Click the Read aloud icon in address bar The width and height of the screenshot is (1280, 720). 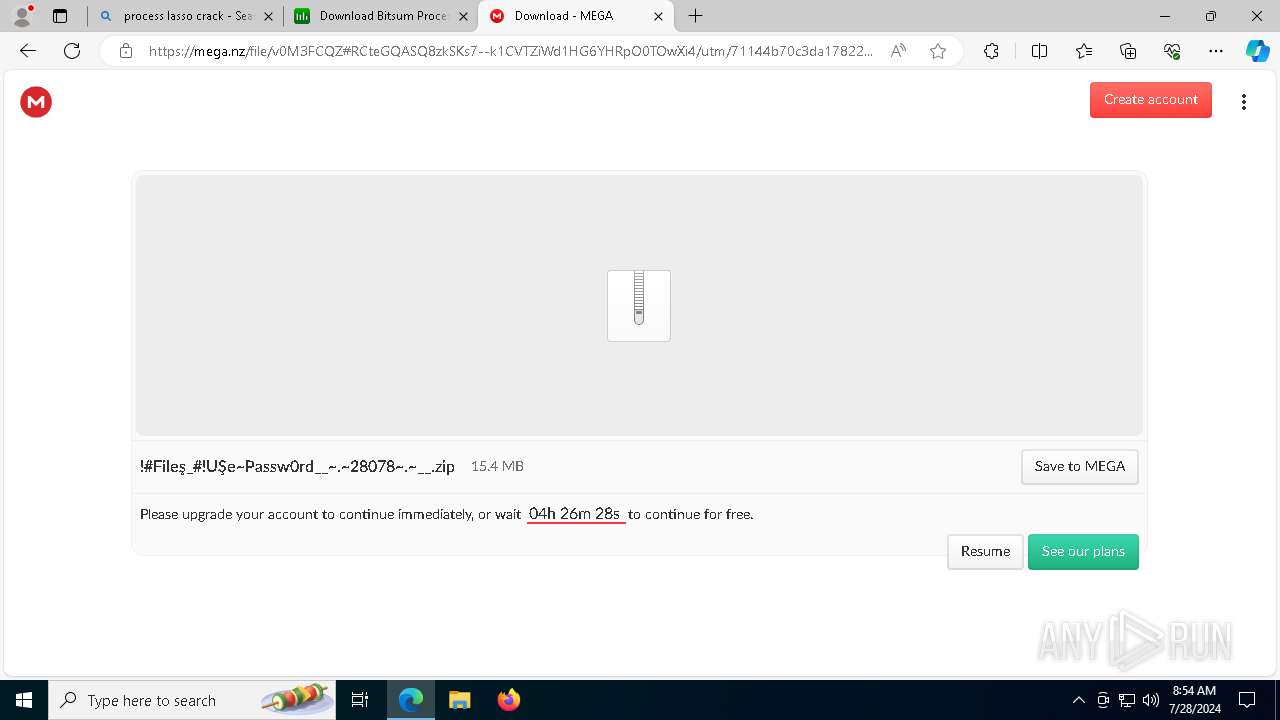pos(898,51)
